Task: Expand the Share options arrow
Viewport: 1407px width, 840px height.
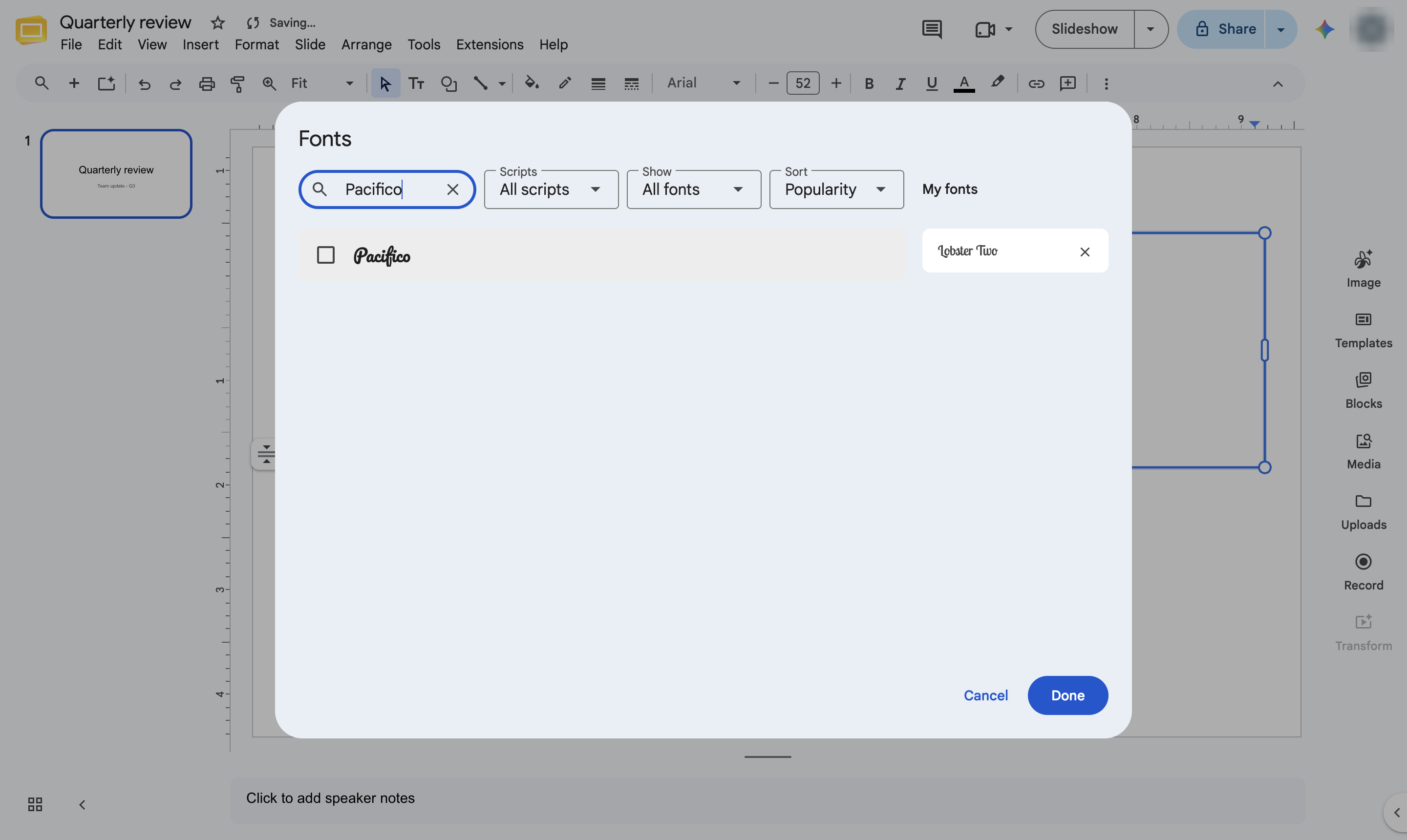Action: point(1281,29)
